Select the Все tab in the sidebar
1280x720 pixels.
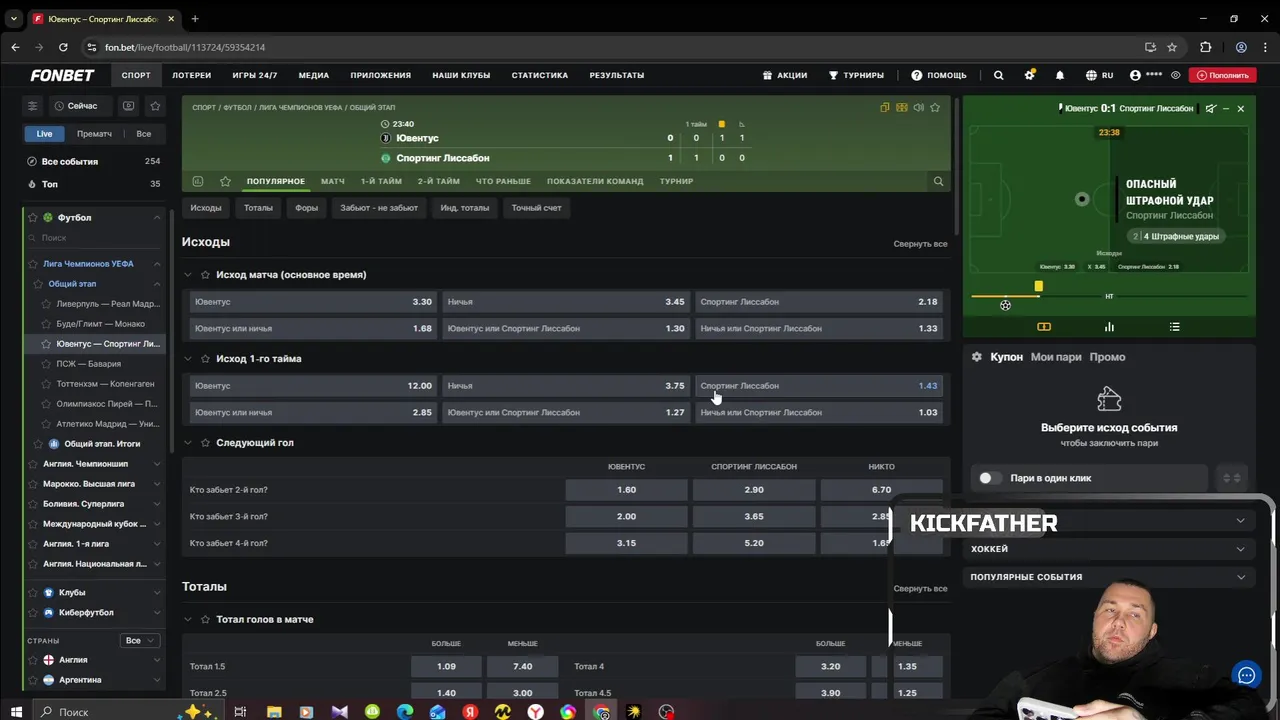point(144,134)
